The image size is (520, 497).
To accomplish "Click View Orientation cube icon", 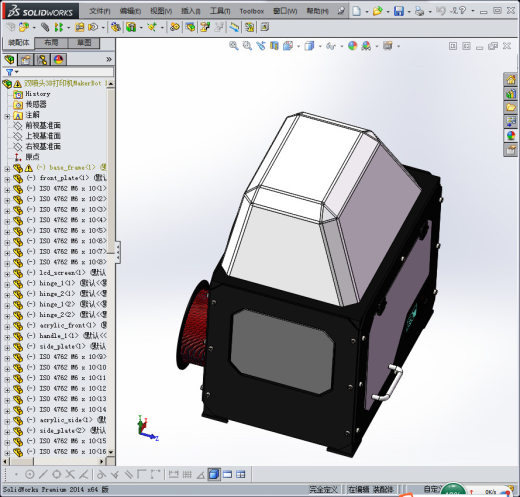I will (288, 46).
